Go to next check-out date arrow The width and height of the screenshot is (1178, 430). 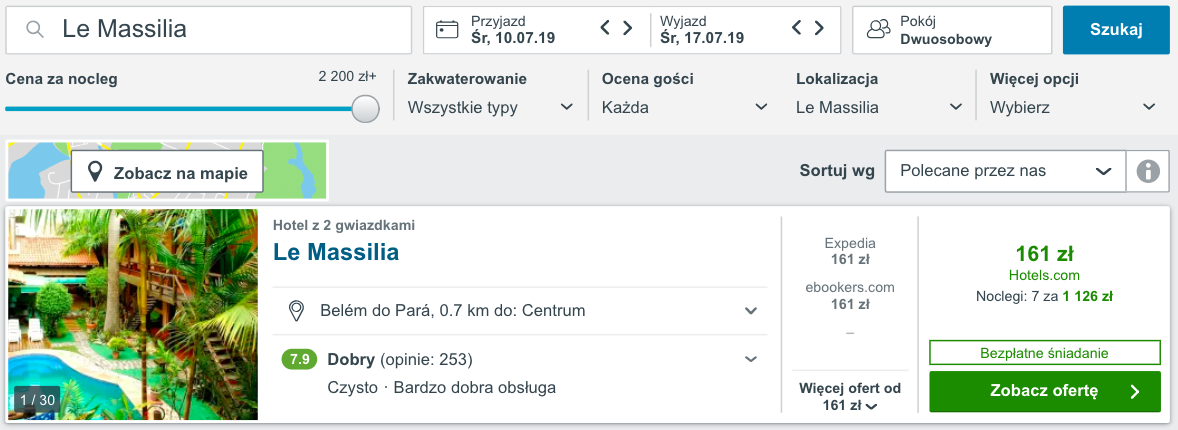tap(819, 28)
